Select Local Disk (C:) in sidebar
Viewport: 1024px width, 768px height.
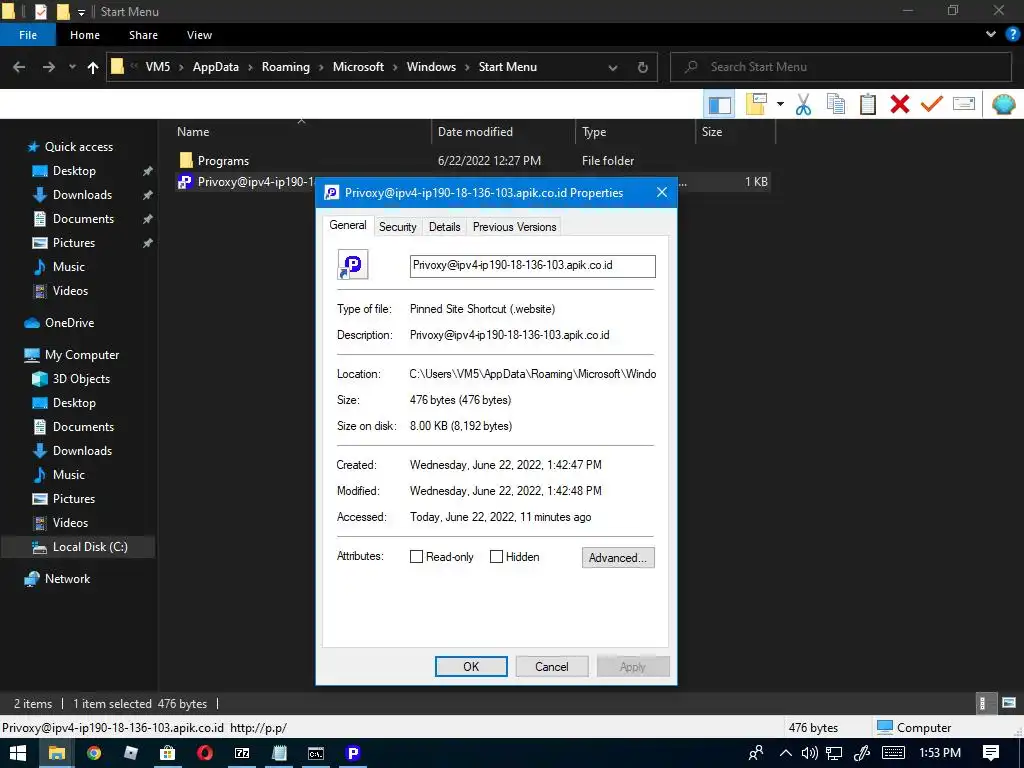point(78,547)
